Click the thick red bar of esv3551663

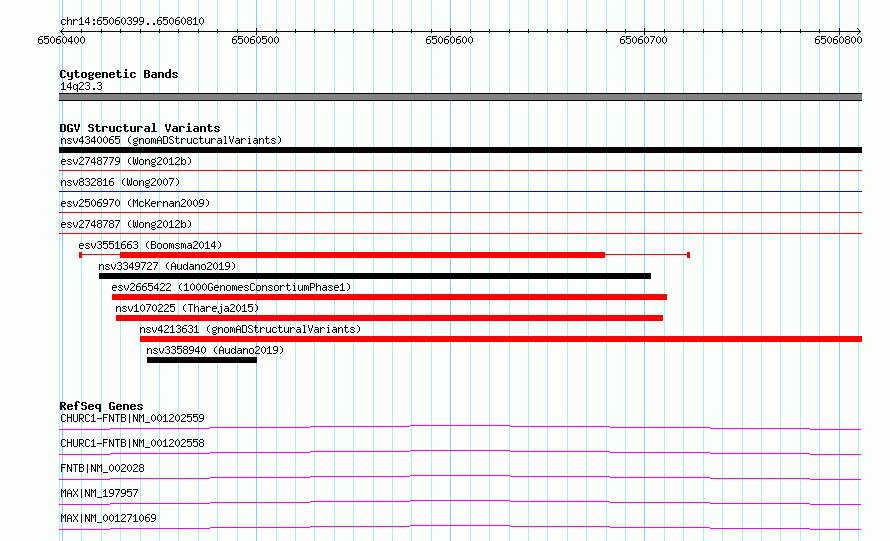tap(362, 255)
